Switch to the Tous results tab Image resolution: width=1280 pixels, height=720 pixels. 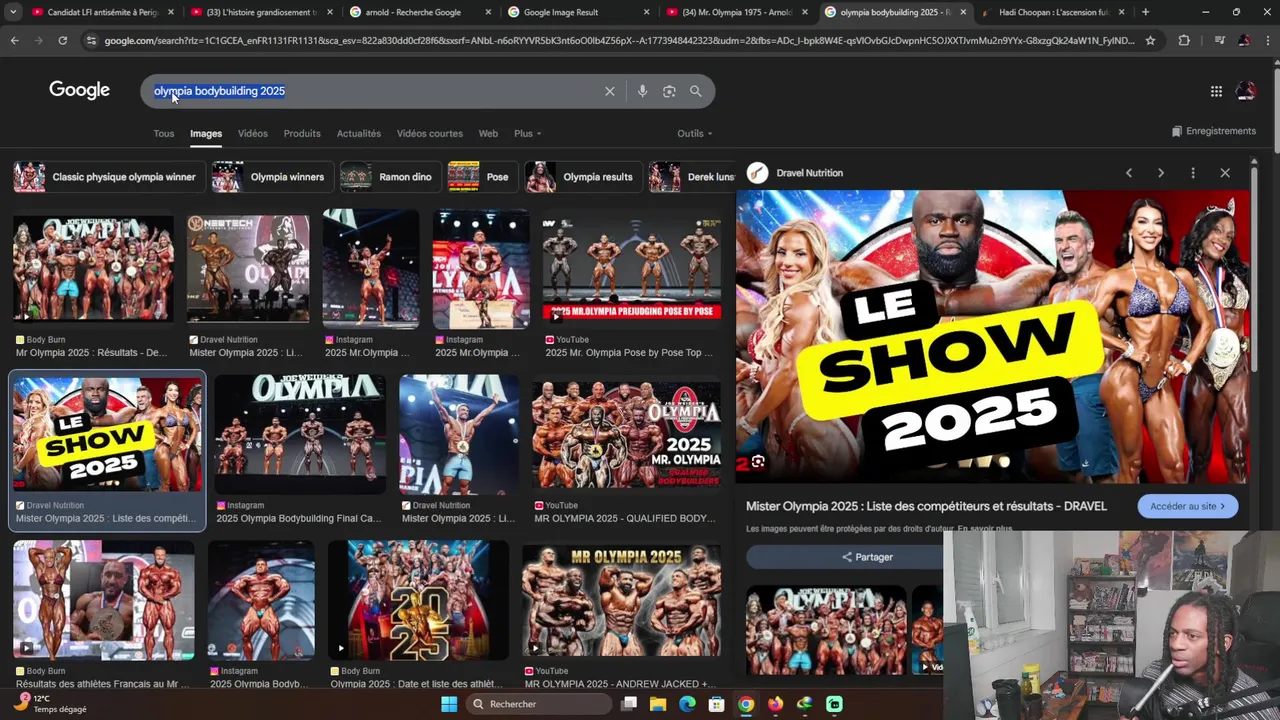(164, 133)
